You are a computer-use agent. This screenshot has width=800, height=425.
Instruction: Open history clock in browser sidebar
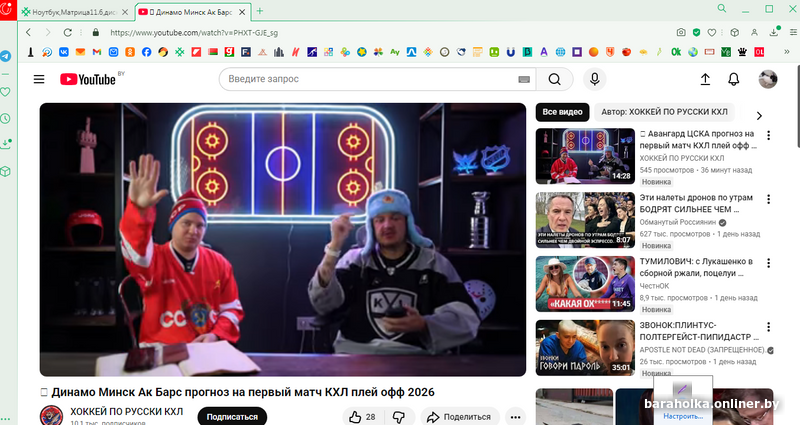[6, 118]
